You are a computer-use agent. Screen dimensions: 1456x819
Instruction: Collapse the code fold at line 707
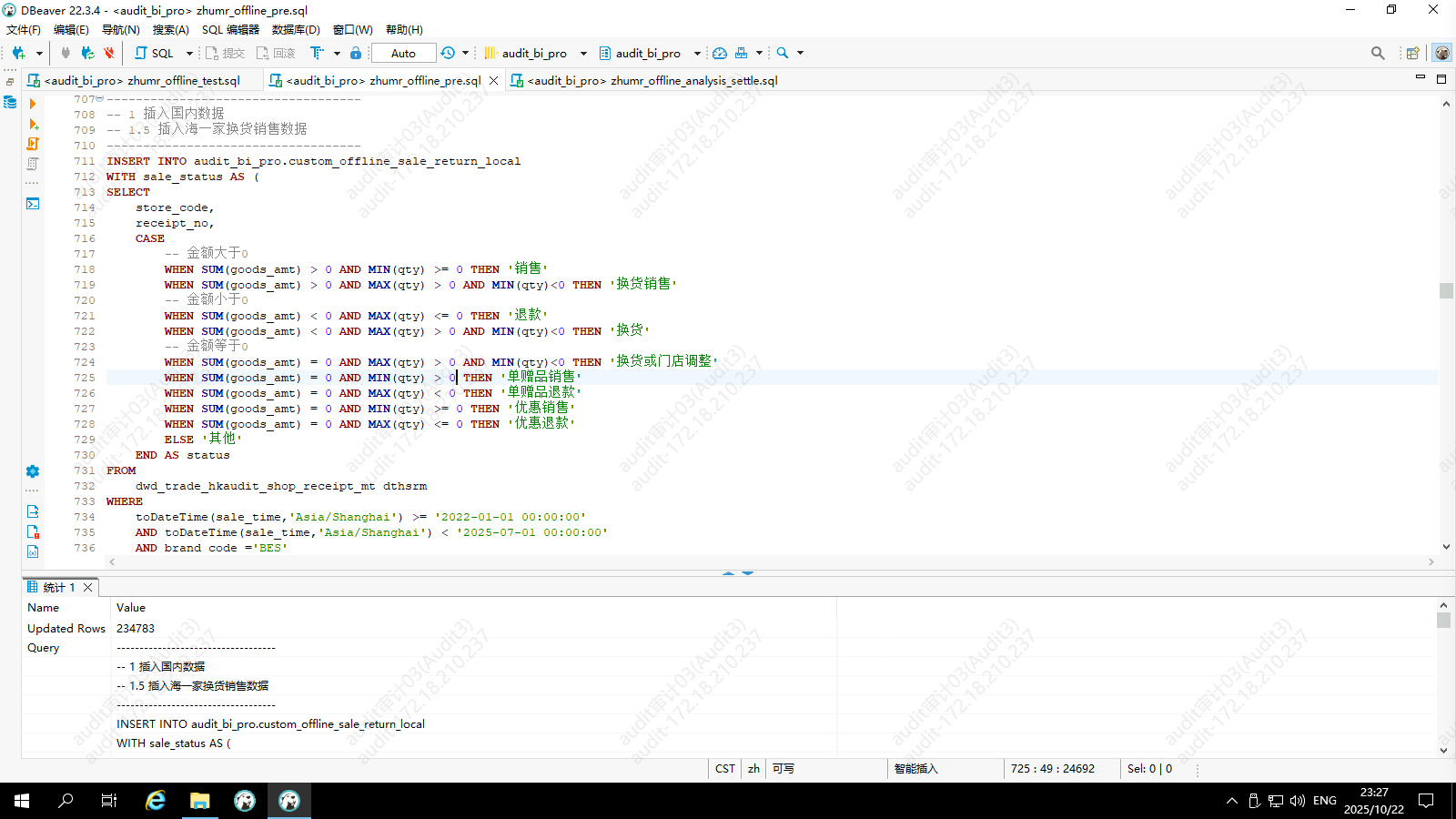coord(99,98)
